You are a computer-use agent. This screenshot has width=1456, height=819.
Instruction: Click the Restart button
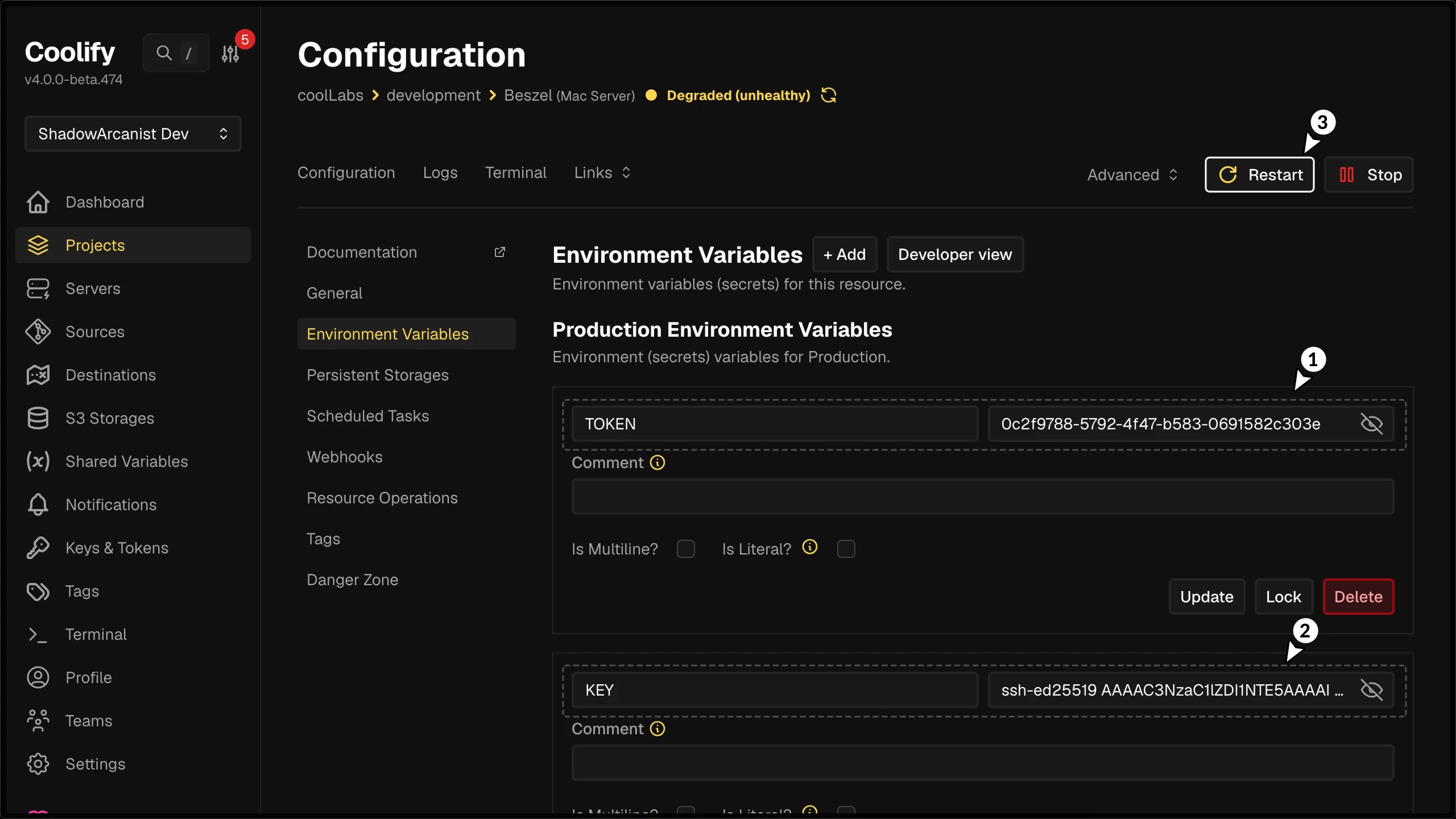coord(1259,175)
